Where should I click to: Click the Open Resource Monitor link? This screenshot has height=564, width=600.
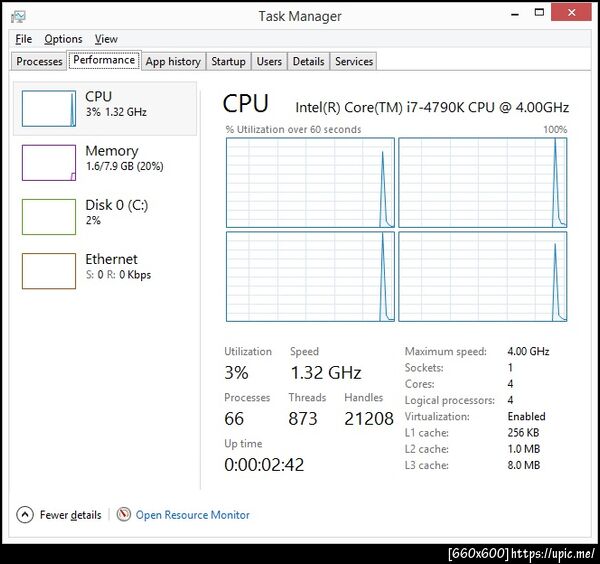pos(192,515)
